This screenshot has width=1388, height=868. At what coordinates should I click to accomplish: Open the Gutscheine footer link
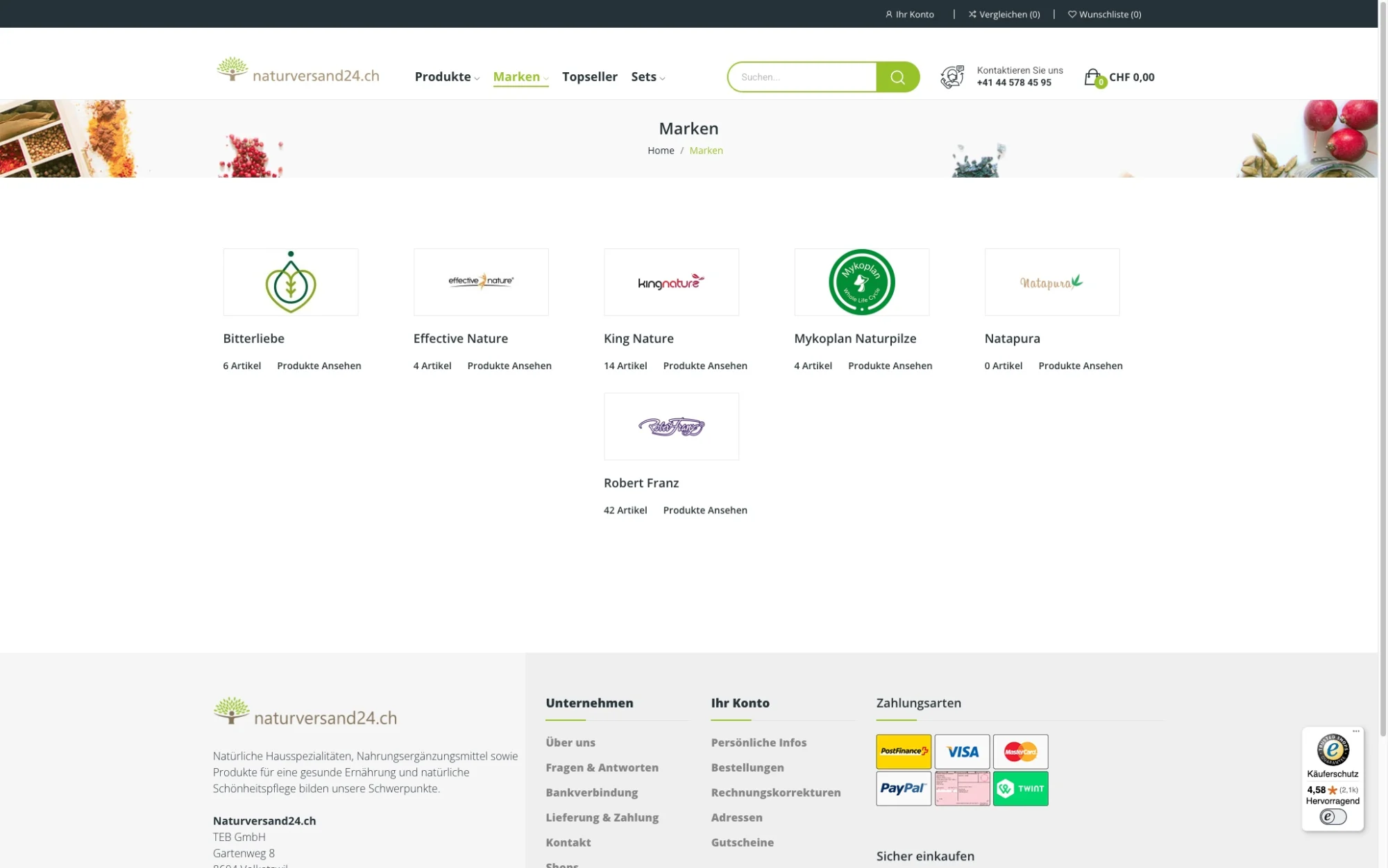pos(742,842)
